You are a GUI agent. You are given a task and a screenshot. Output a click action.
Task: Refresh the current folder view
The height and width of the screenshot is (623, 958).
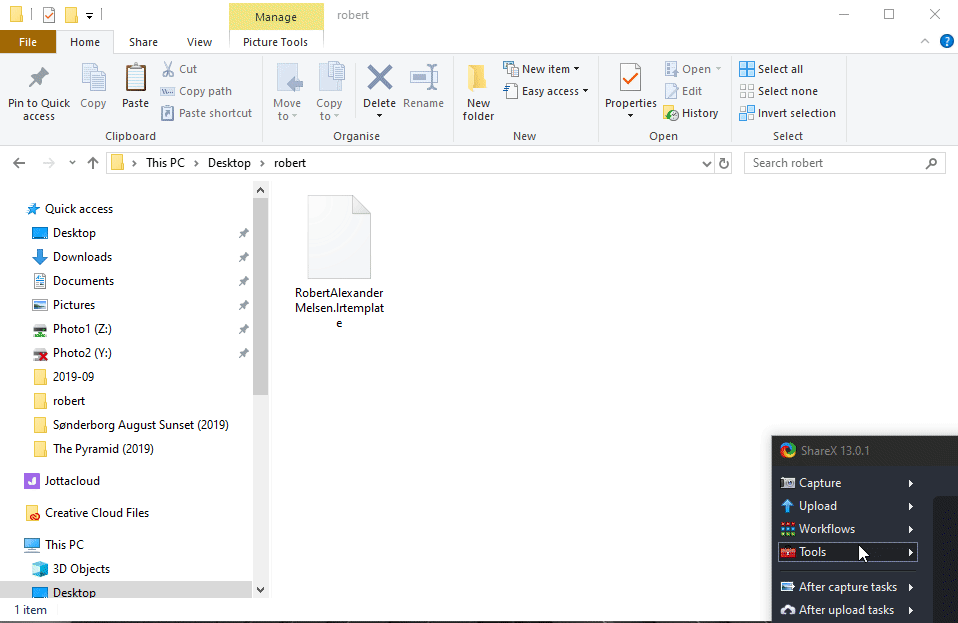pos(724,163)
